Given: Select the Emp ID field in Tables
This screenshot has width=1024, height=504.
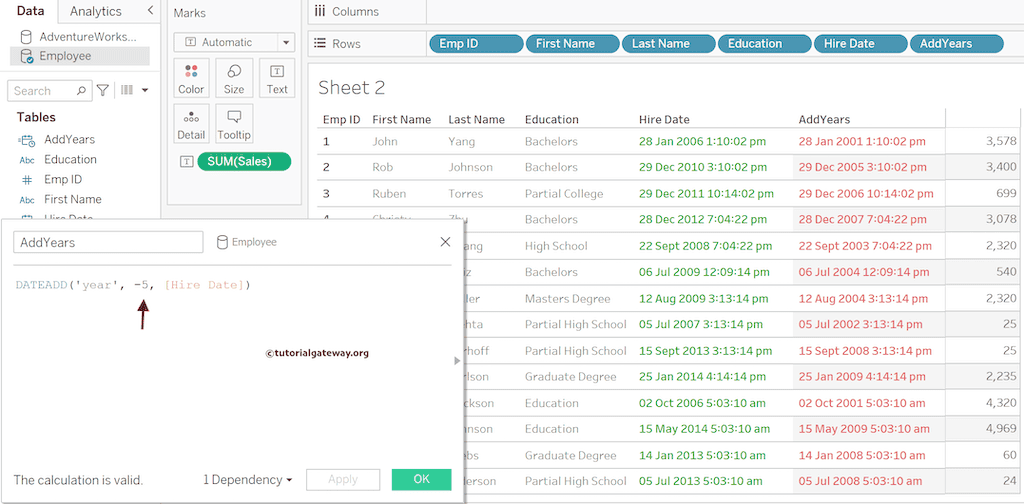Looking at the screenshot, I should [63, 180].
